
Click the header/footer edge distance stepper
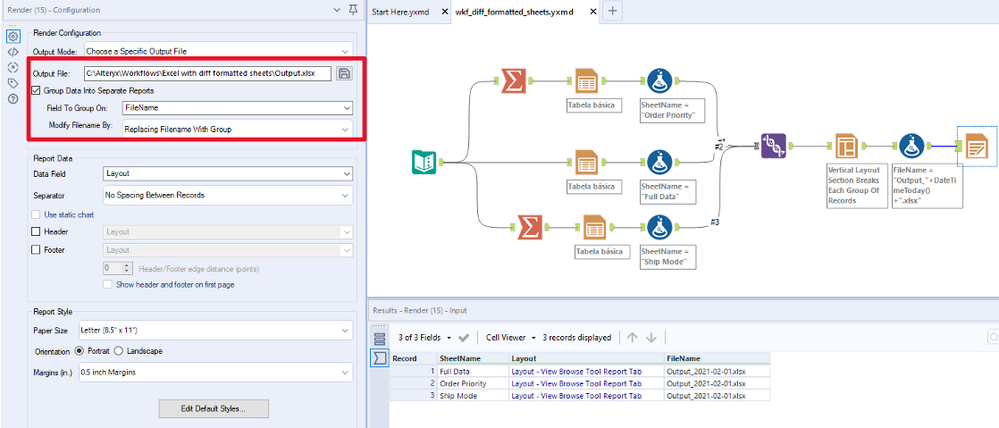tap(127, 268)
